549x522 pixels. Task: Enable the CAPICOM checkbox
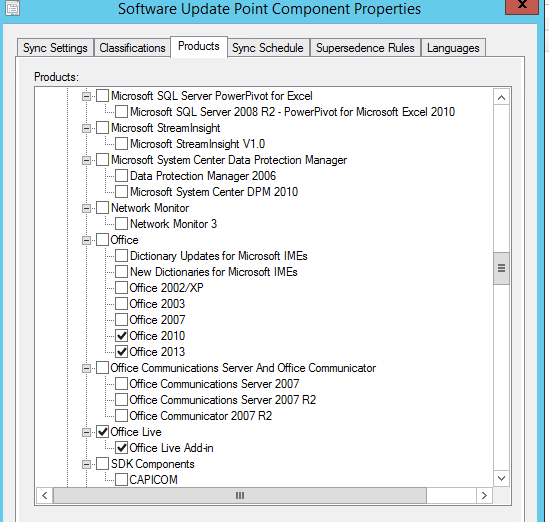click(x=121, y=480)
